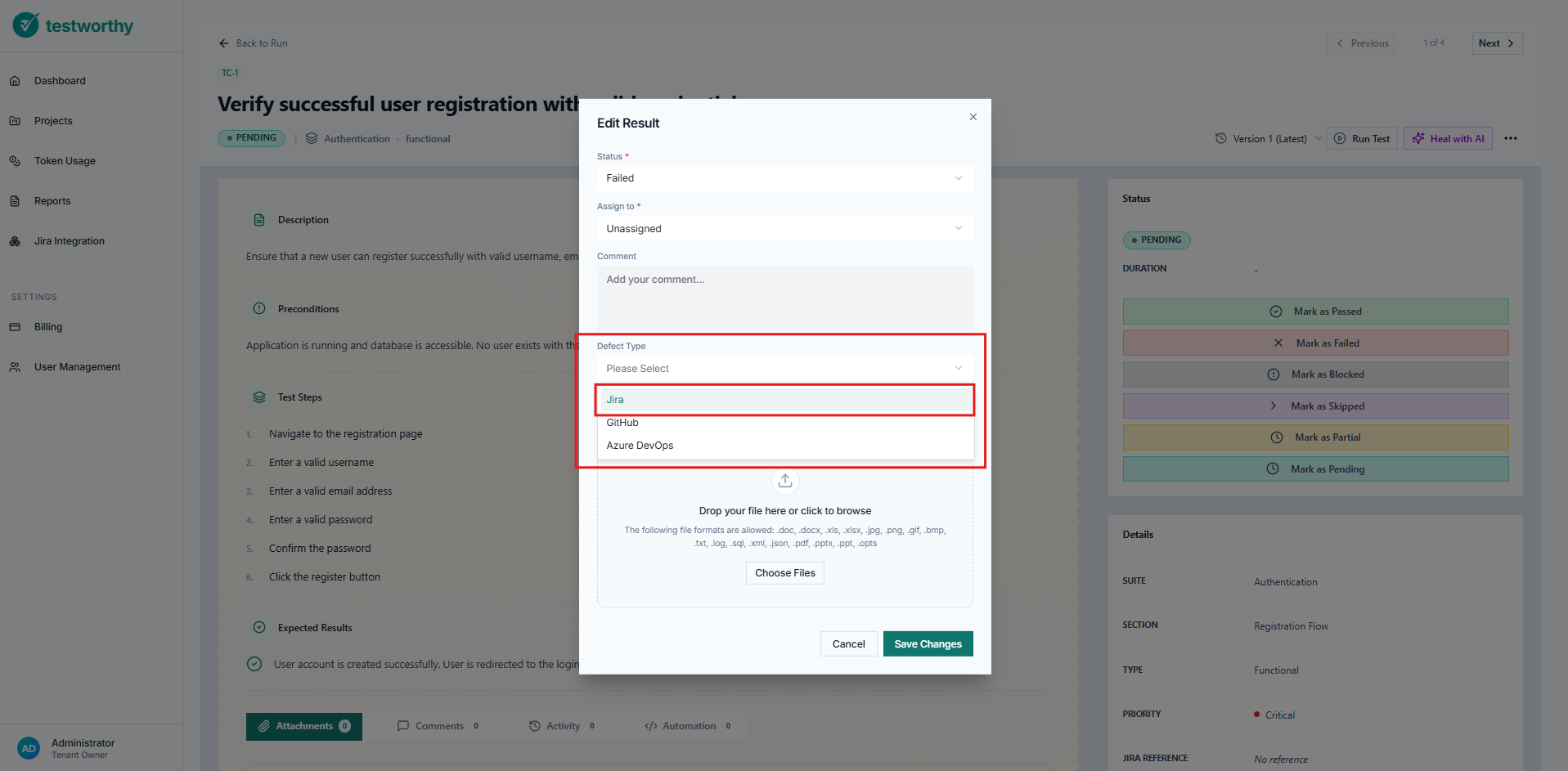Click the PENDING status badge under title
This screenshot has width=1568, height=771.
[251, 138]
